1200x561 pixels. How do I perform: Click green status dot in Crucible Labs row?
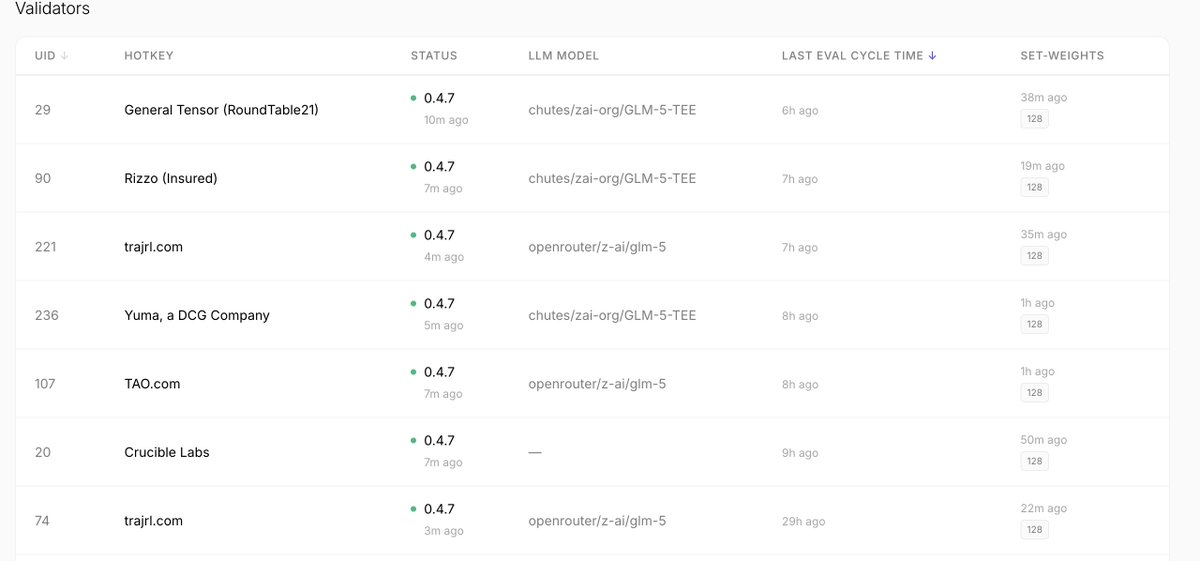[x=414, y=441]
